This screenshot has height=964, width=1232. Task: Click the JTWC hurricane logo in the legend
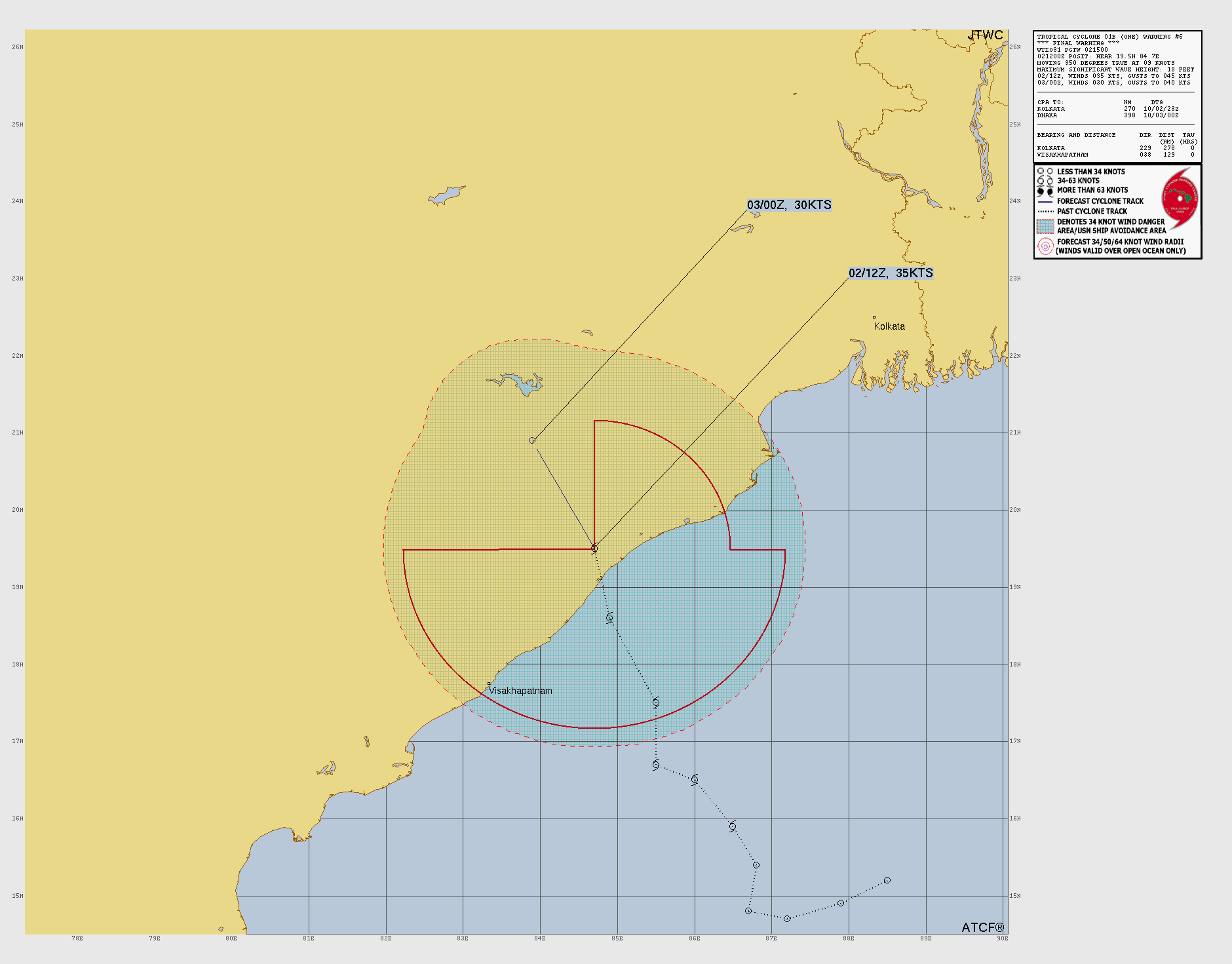pos(1180,199)
